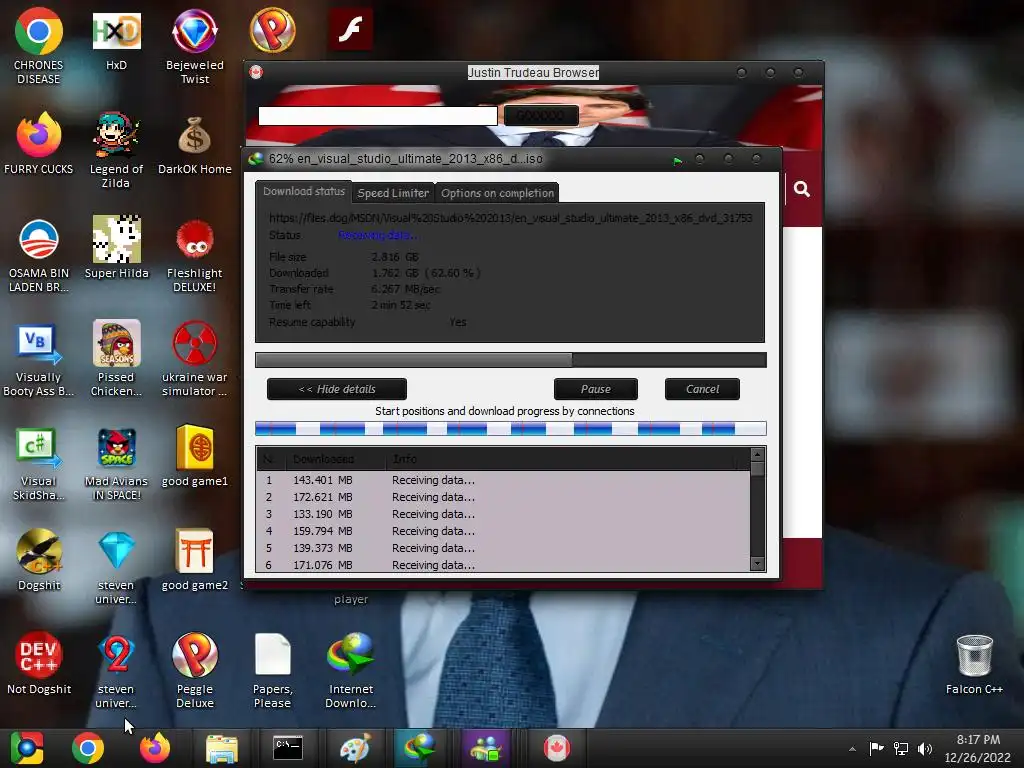
Task: Open Legend of Zilda shortcut
Action: pos(116,151)
